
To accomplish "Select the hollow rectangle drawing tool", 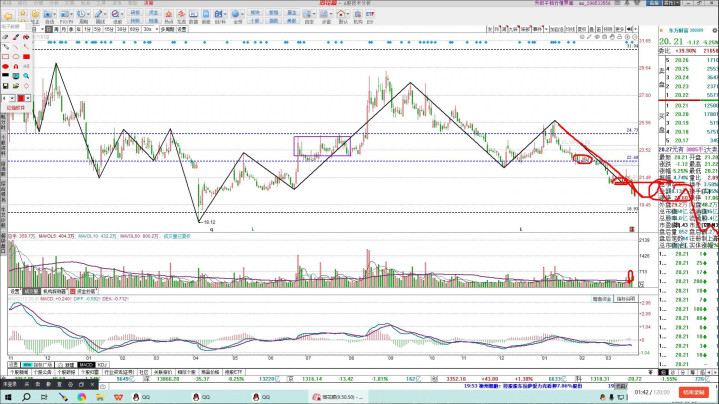I will click(6, 57).
